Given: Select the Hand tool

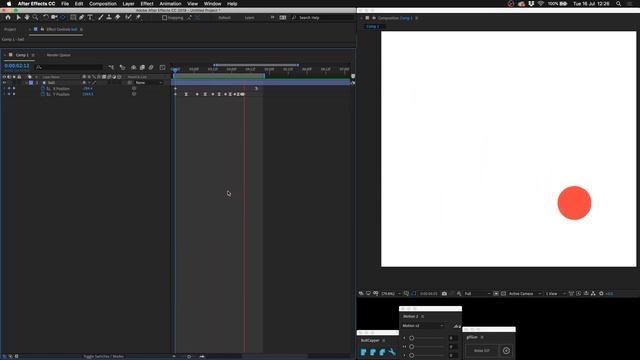Looking at the screenshot, I should (27, 18).
